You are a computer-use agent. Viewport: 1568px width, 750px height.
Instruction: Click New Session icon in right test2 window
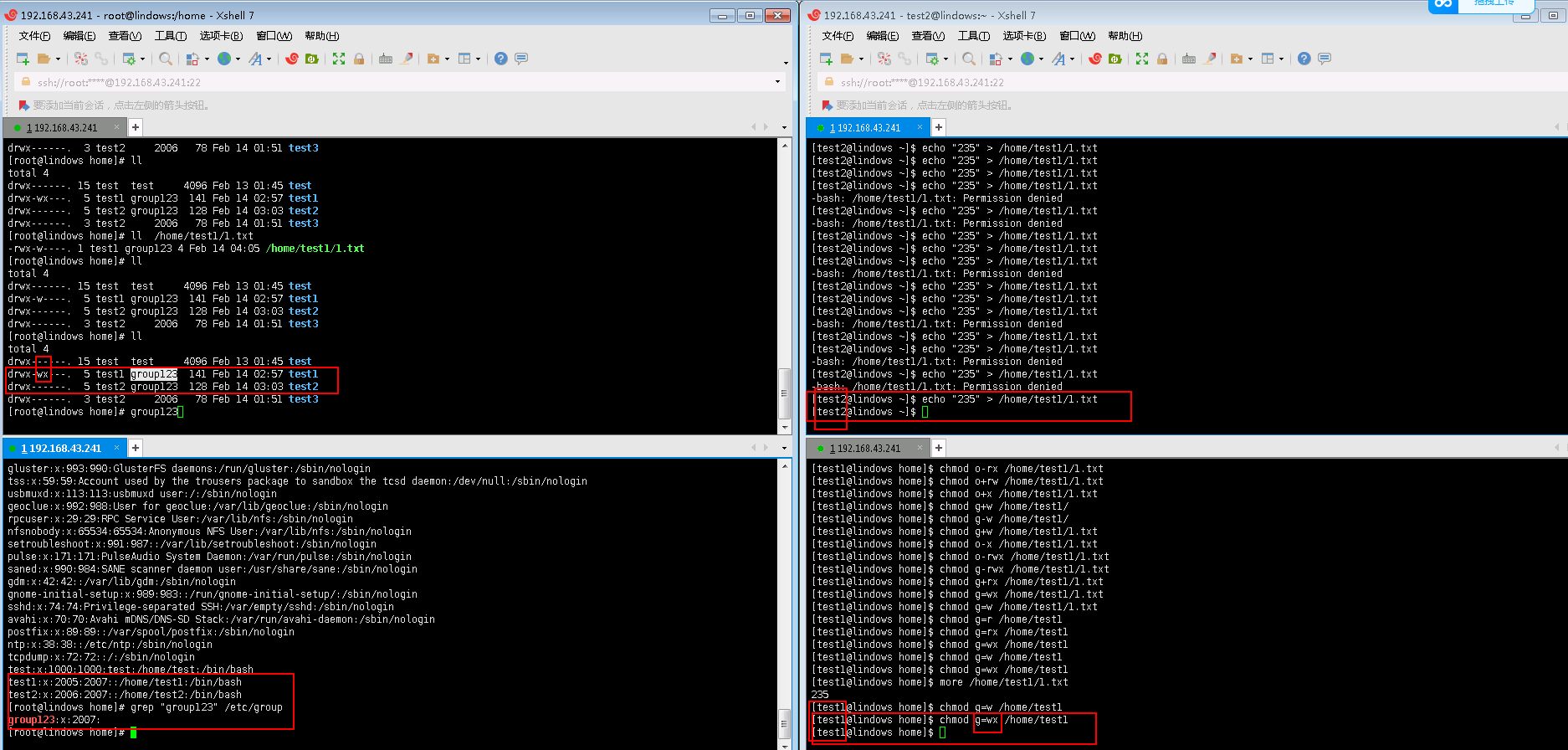[827, 59]
